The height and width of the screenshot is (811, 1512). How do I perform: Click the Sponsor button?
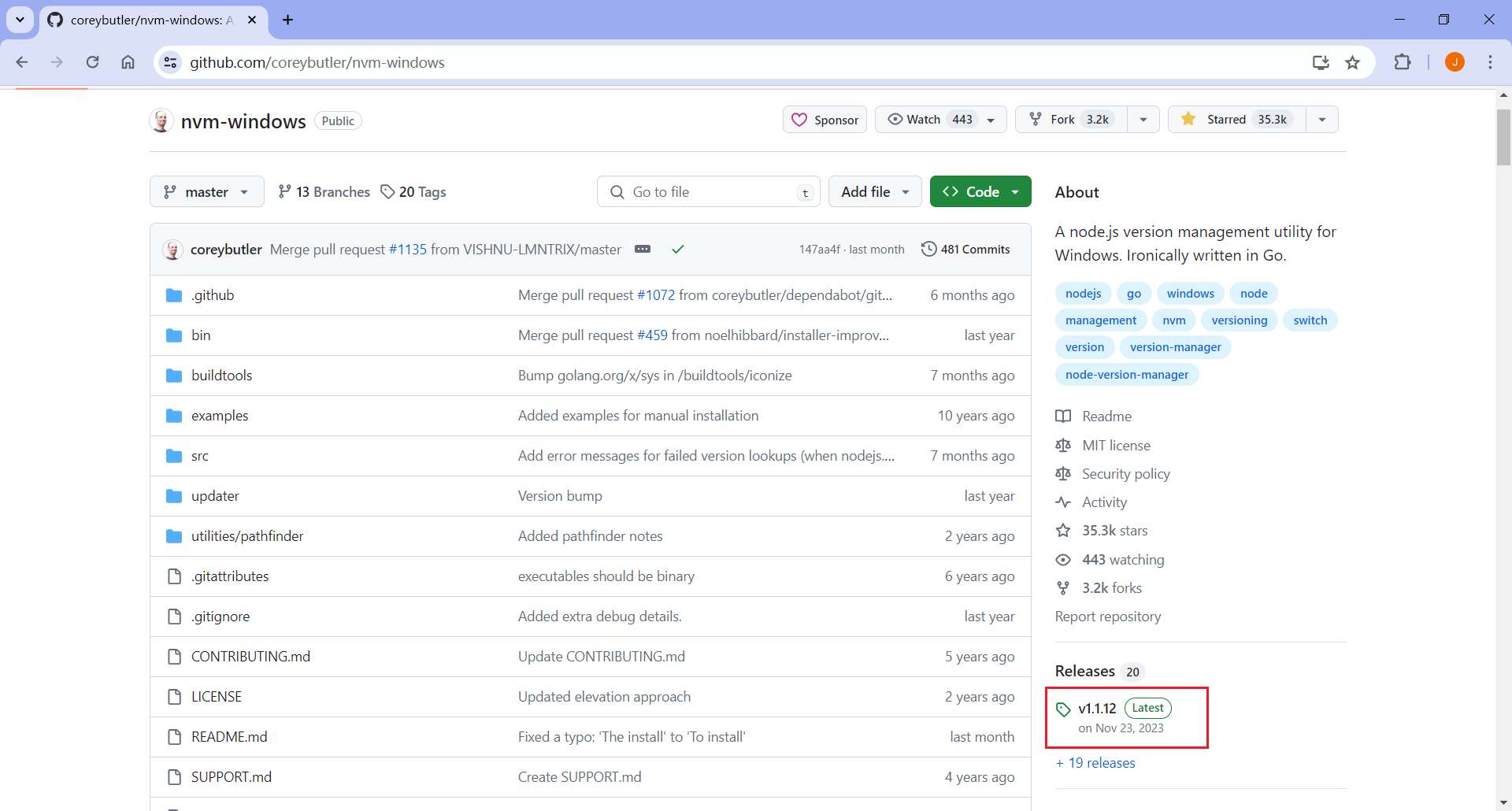(x=825, y=120)
